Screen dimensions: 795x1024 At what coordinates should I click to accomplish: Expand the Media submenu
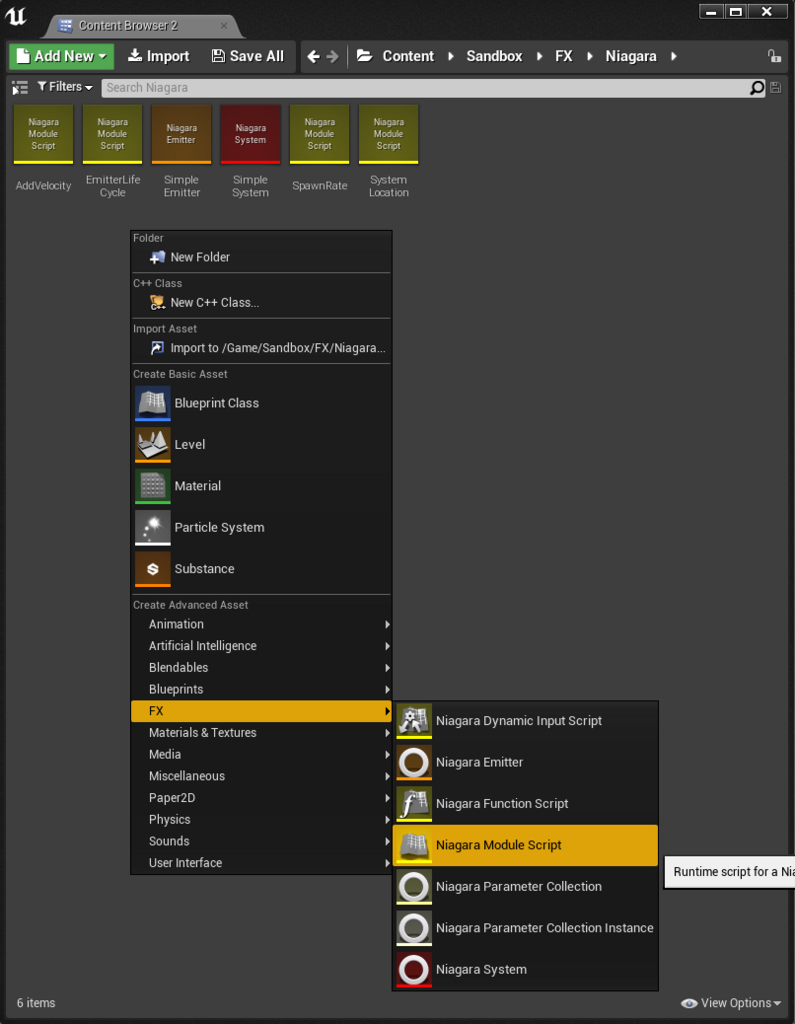coord(261,754)
